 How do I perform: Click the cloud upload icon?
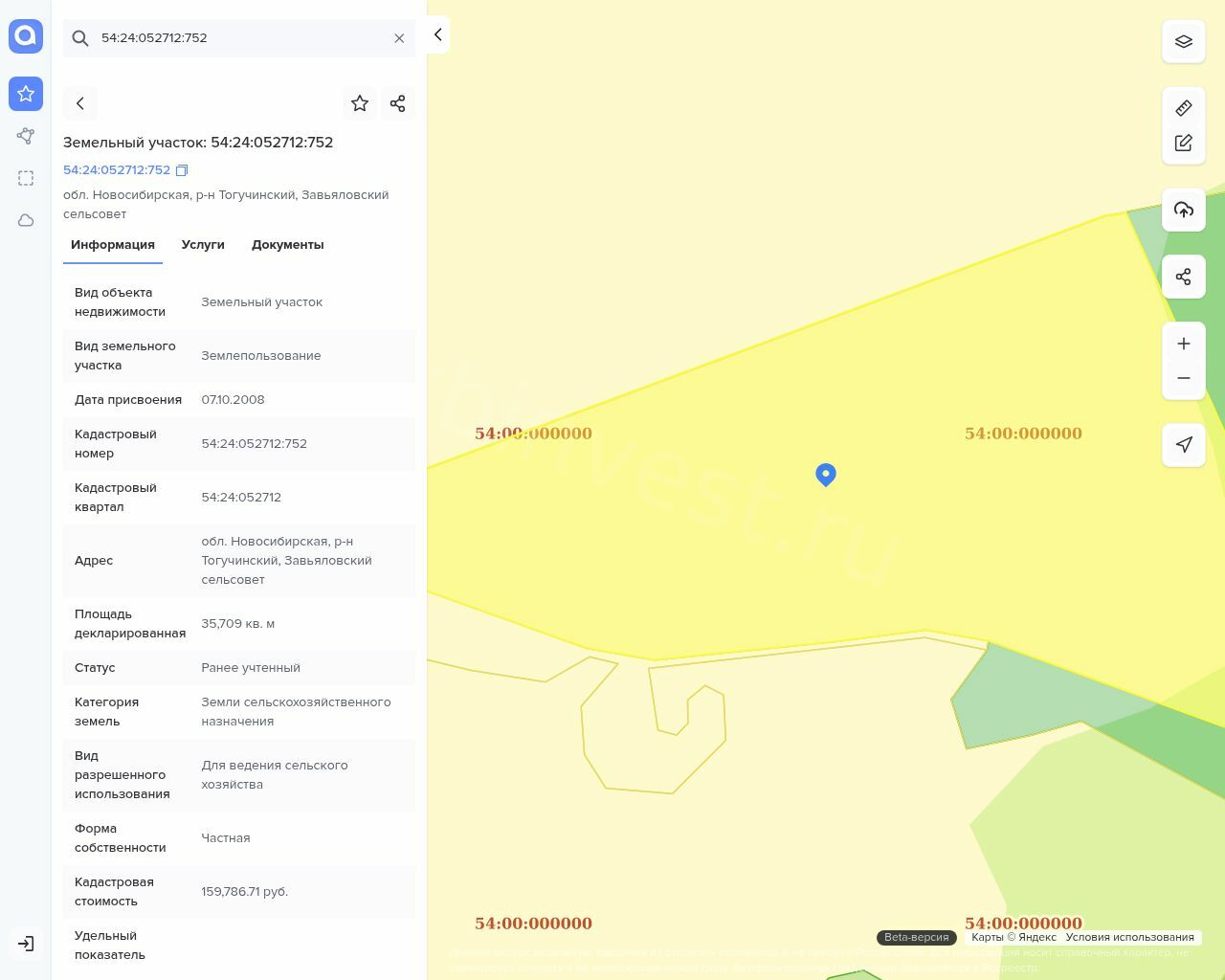(x=1184, y=210)
